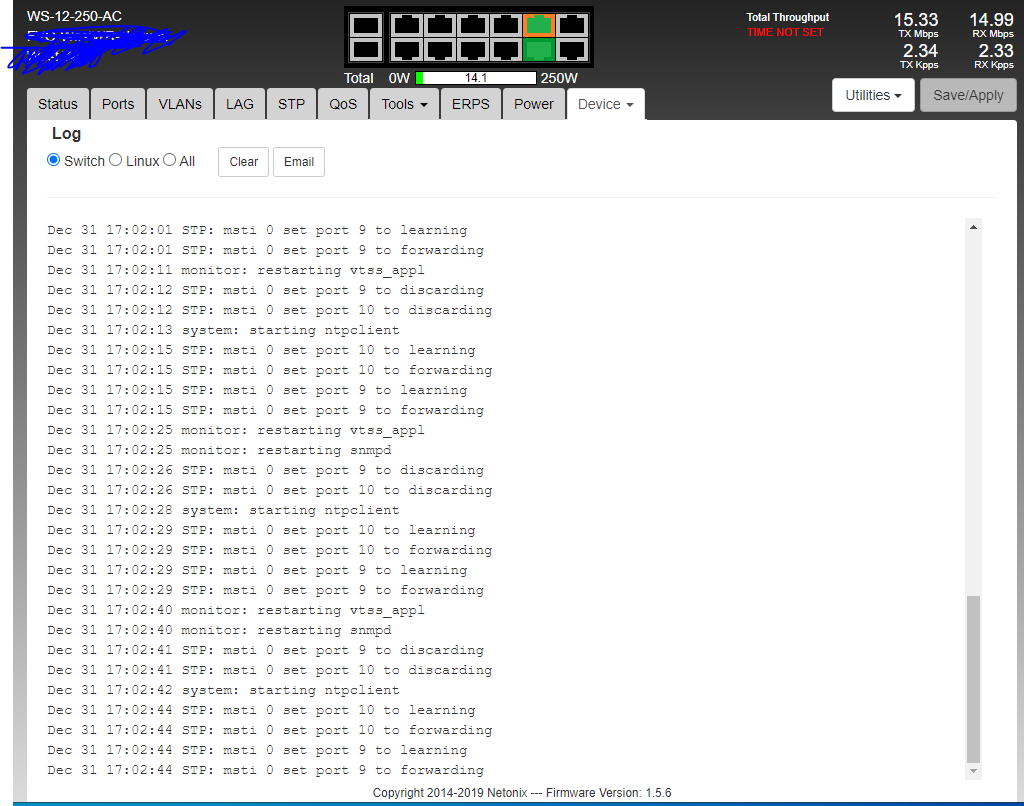The width and height of the screenshot is (1024, 806).
Task: Select the Switch log radio button
Action: coord(54,160)
